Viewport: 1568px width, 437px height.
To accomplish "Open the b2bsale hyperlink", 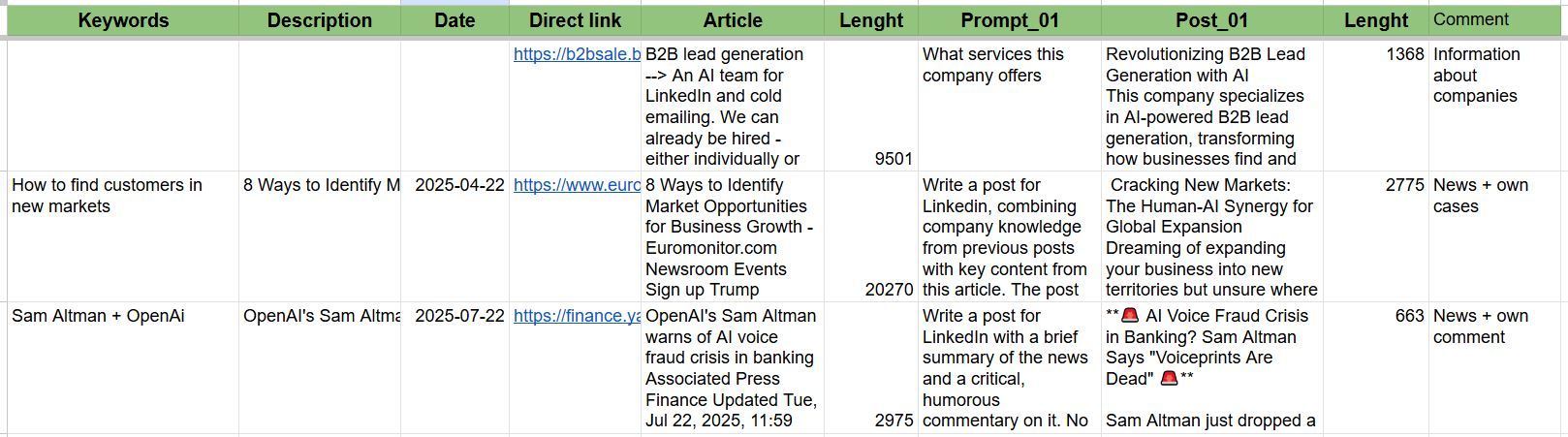I will (x=577, y=55).
